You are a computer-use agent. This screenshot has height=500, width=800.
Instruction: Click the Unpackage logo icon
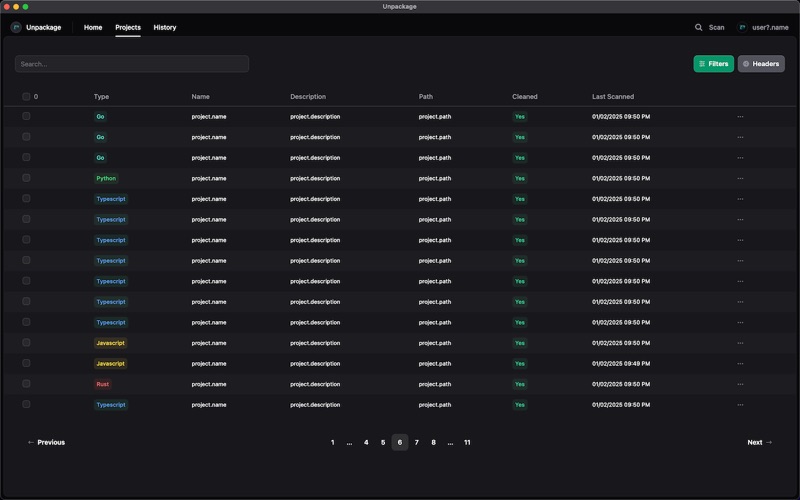coord(16,28)
